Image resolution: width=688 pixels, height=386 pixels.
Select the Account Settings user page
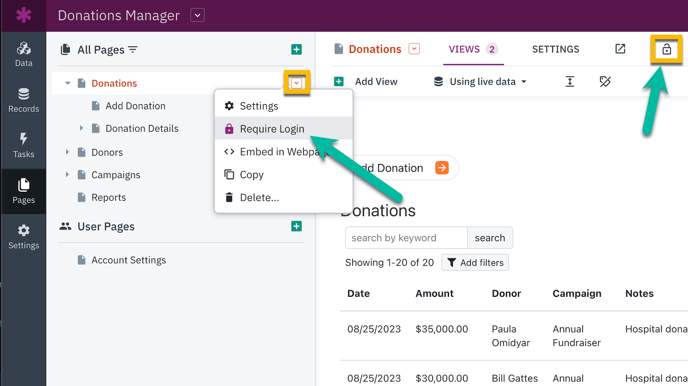(x=128, y=260)
